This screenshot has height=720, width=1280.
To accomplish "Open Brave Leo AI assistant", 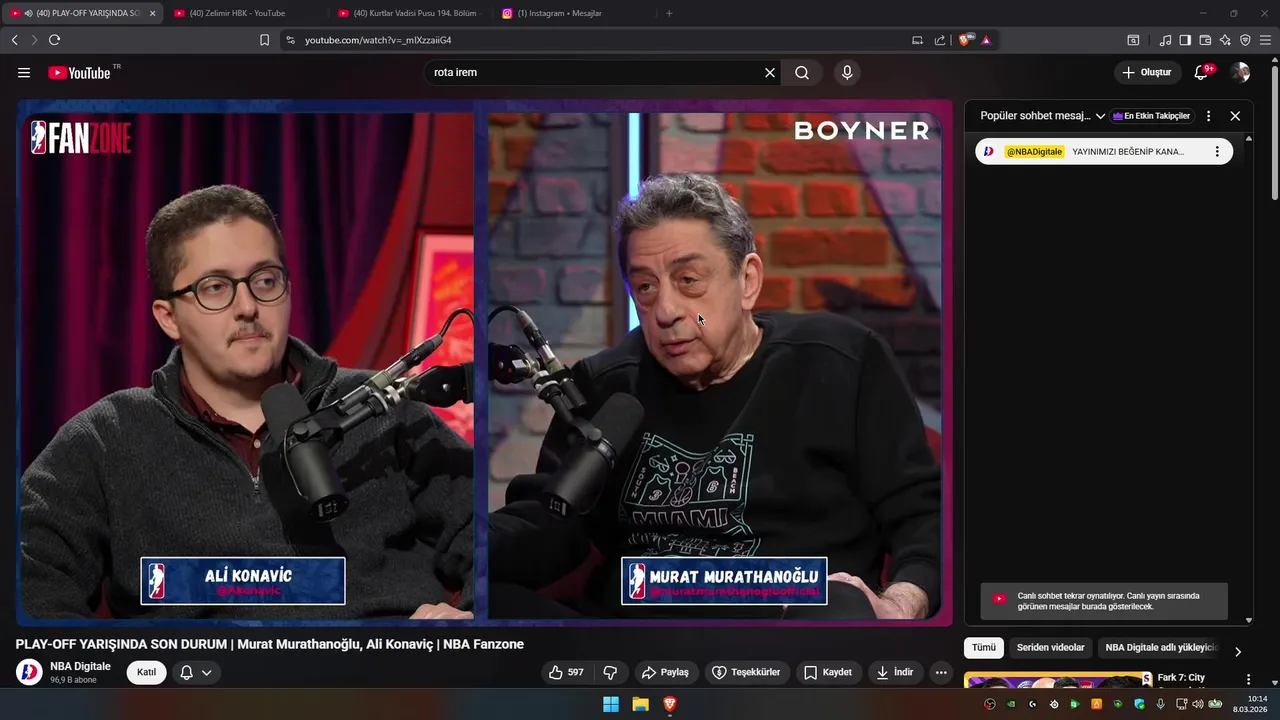I will pyautogui.click(x=1225, y=40).
